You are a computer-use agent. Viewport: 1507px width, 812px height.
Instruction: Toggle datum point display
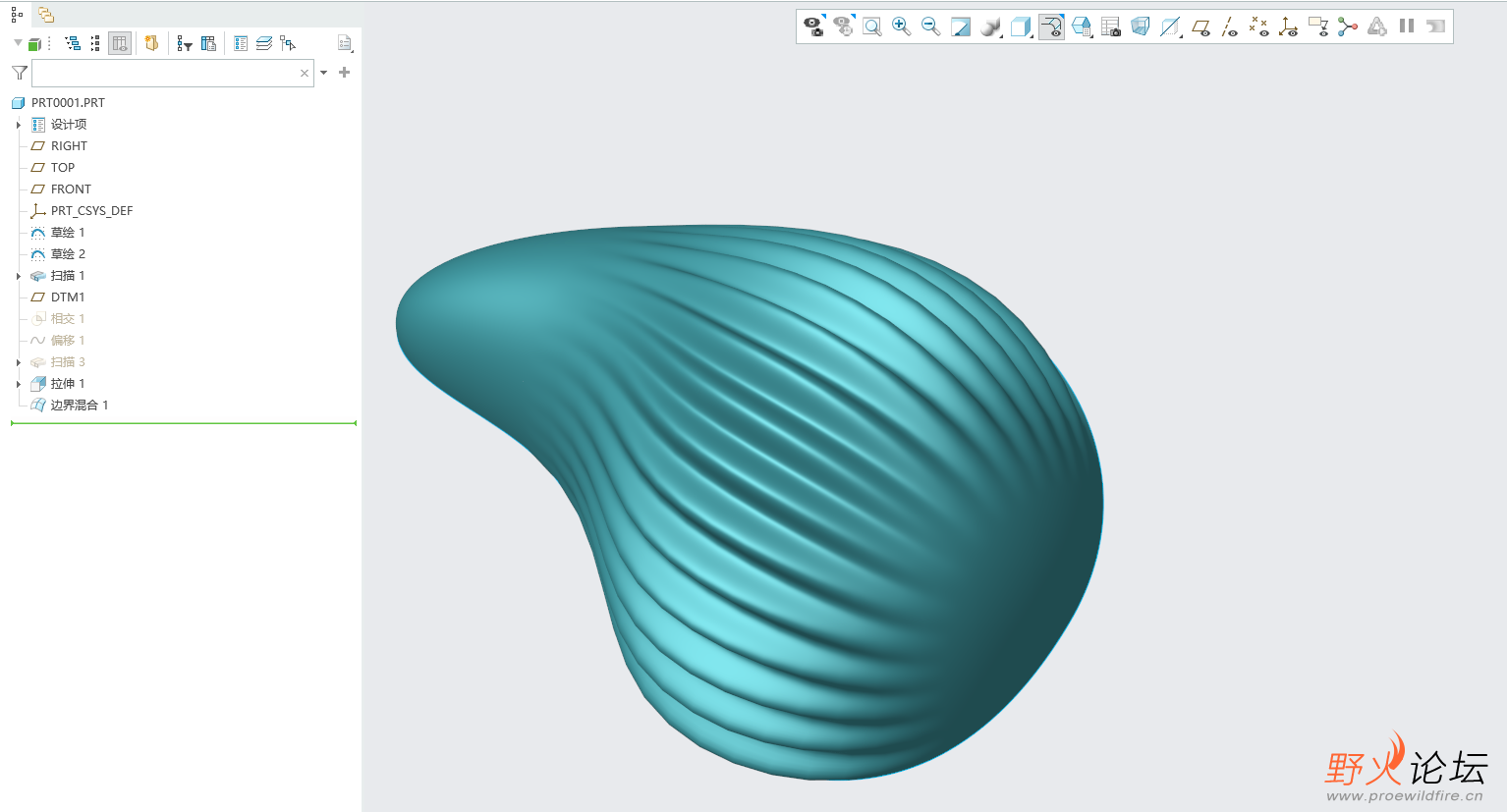[1259, 27]
